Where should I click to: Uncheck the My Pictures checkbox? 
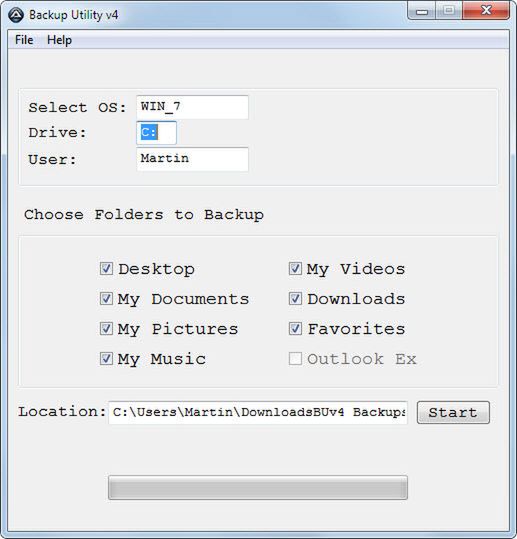point(106,328)
